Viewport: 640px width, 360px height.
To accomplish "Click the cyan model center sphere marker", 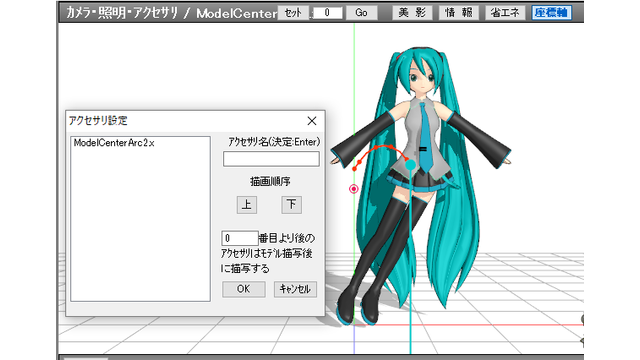I will 411,165.
